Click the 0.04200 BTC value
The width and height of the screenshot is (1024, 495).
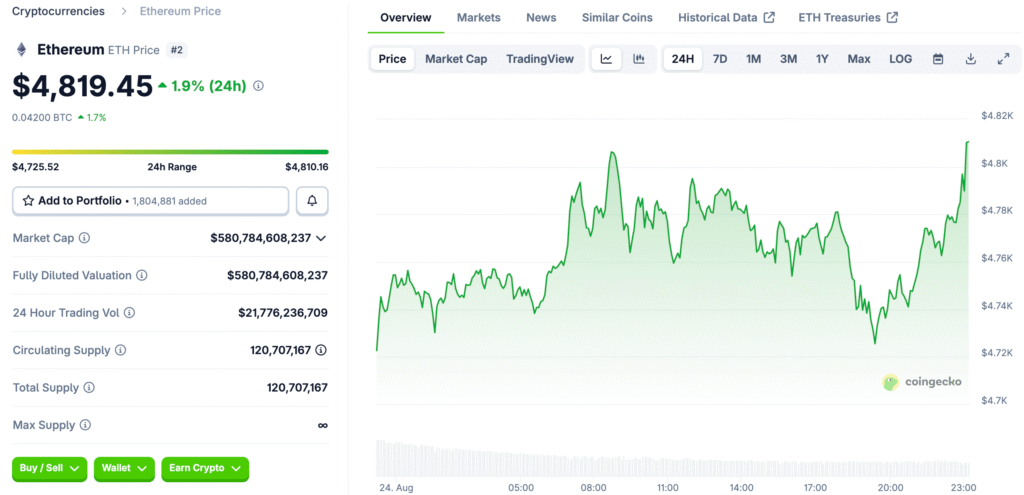pos(42,118)
